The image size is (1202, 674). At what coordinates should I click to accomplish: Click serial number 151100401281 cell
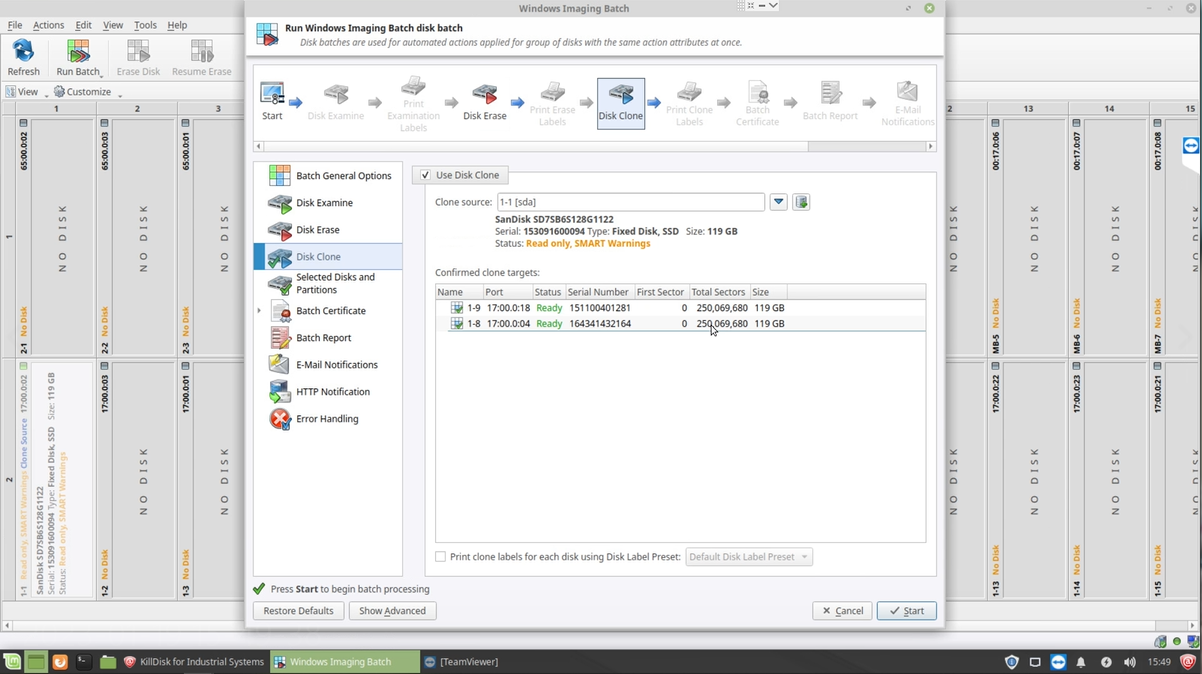click(x=600, y=308)
